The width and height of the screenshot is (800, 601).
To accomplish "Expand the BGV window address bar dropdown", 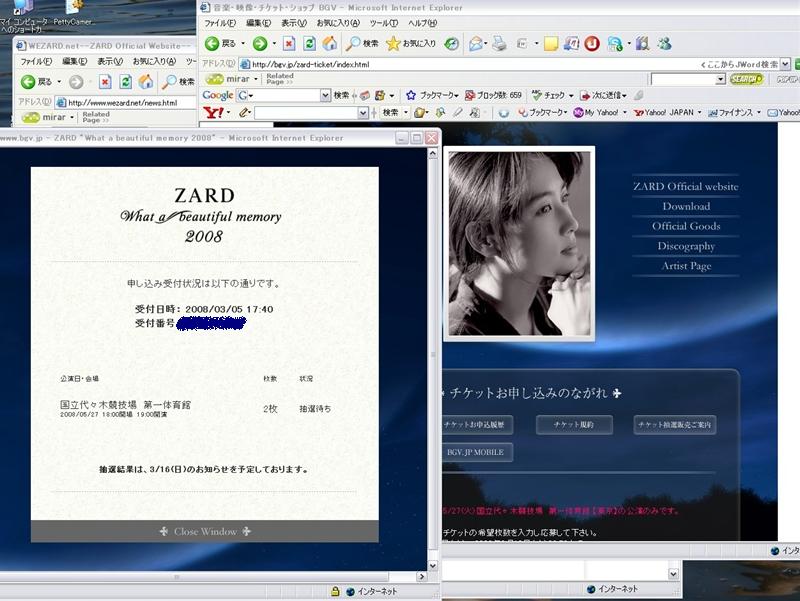I will 785,64.
